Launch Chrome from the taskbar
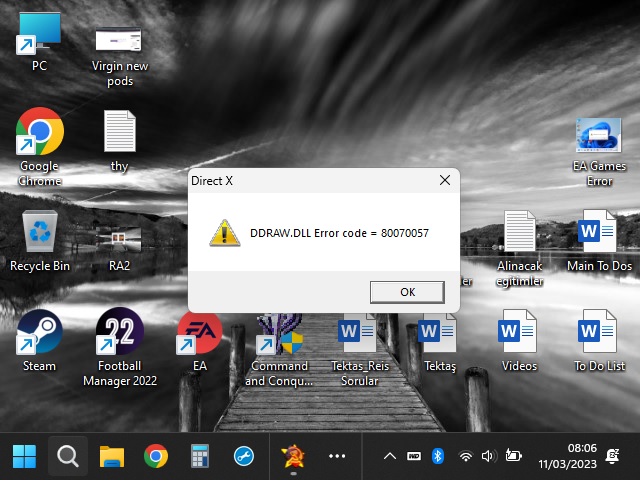The height and width of the screenshot is (483, 643). coord(155,457)
